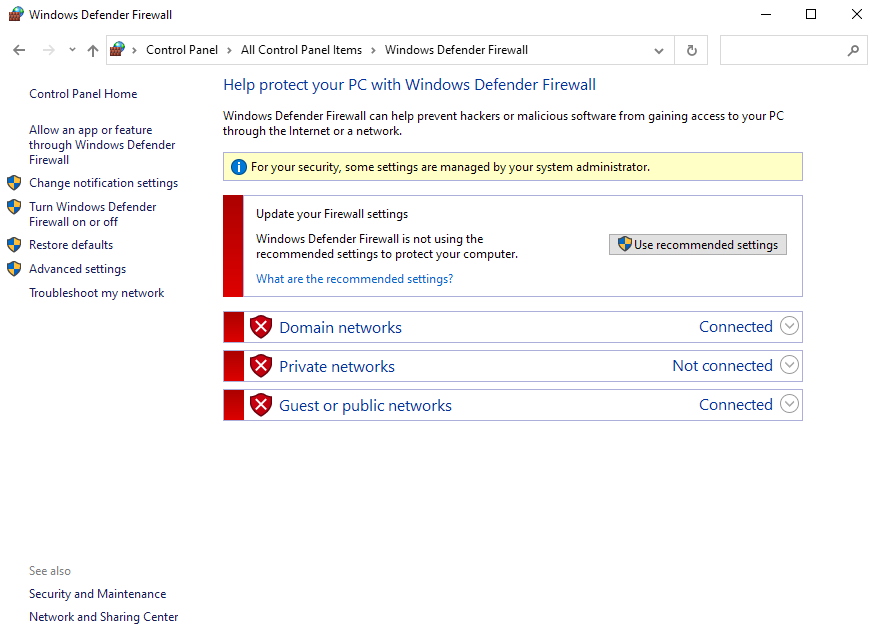The width and height of the screenshot is (880, 644).
Task: Expand the Domain networks section chevron
Action: coord(789,326)
